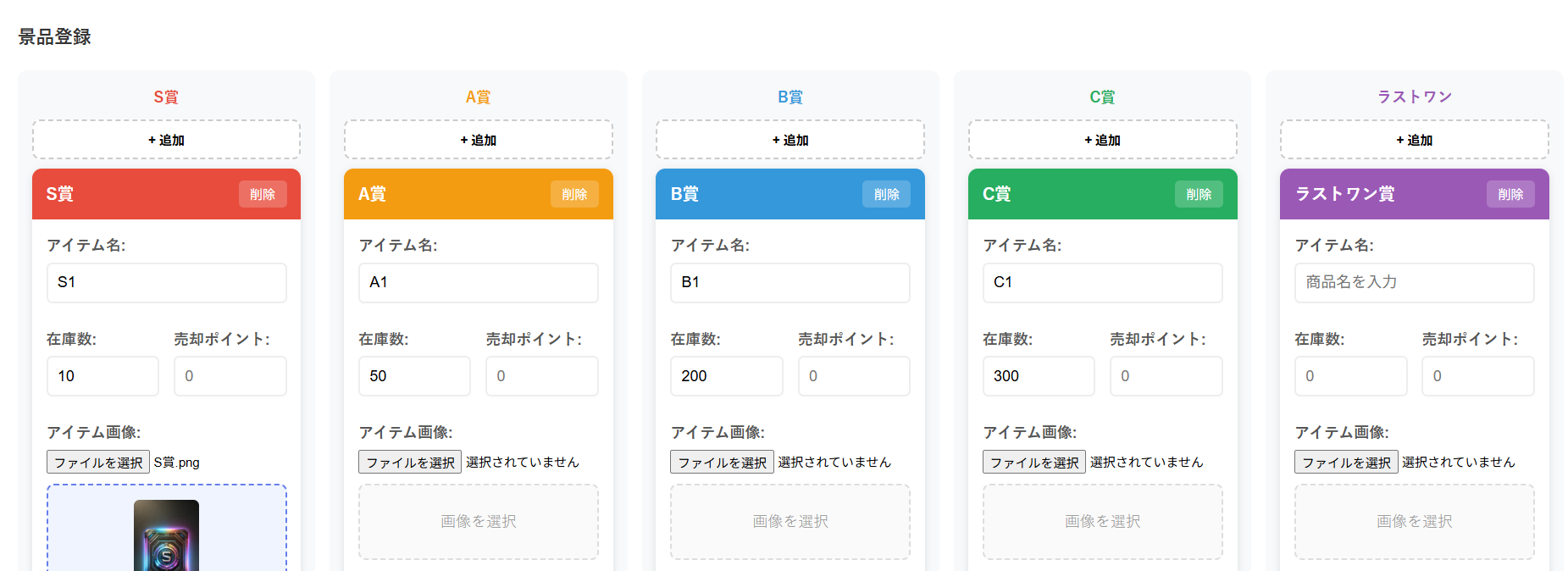Edit the C賞 stock count of 300
1568x571 pixels.
(x=1038, y=376)
